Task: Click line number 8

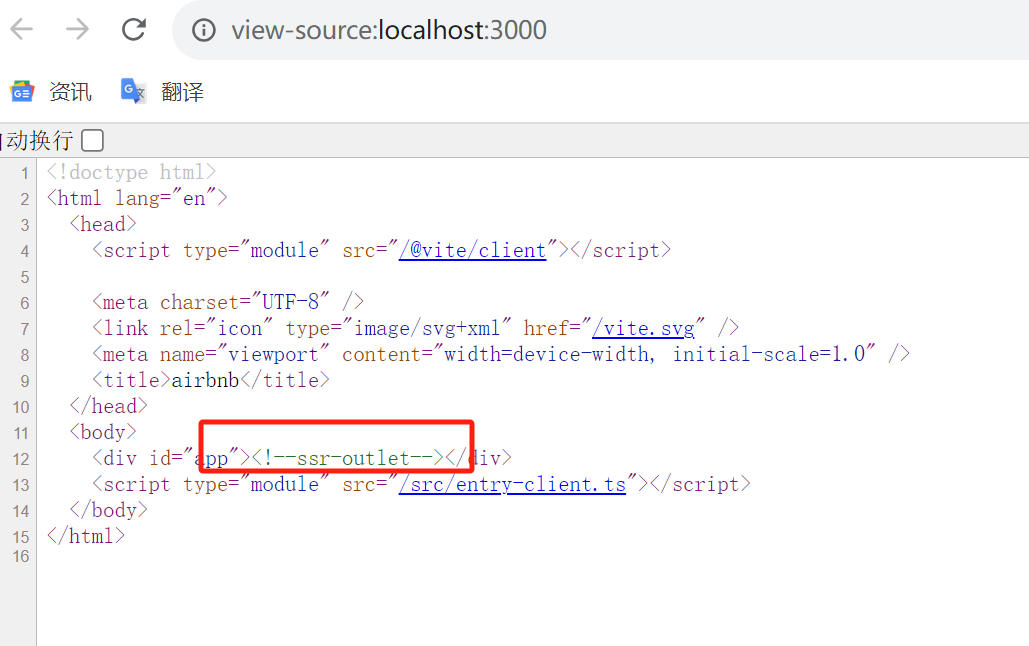Action: (24, 355)
